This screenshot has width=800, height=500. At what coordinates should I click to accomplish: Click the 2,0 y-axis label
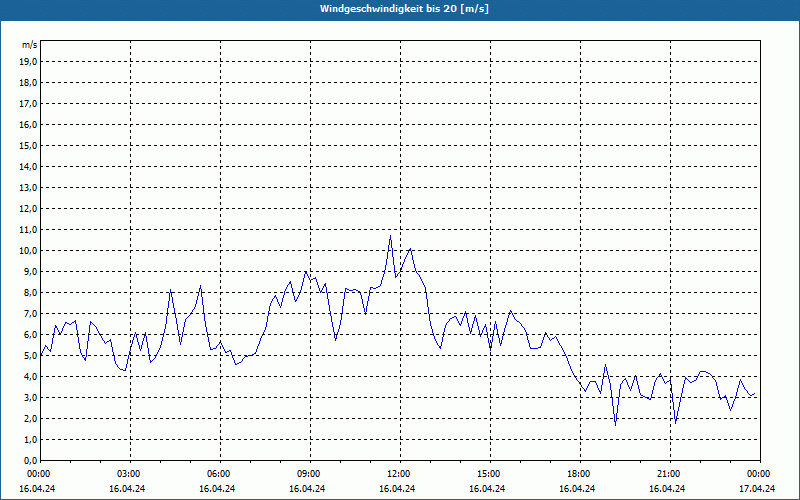31,418
